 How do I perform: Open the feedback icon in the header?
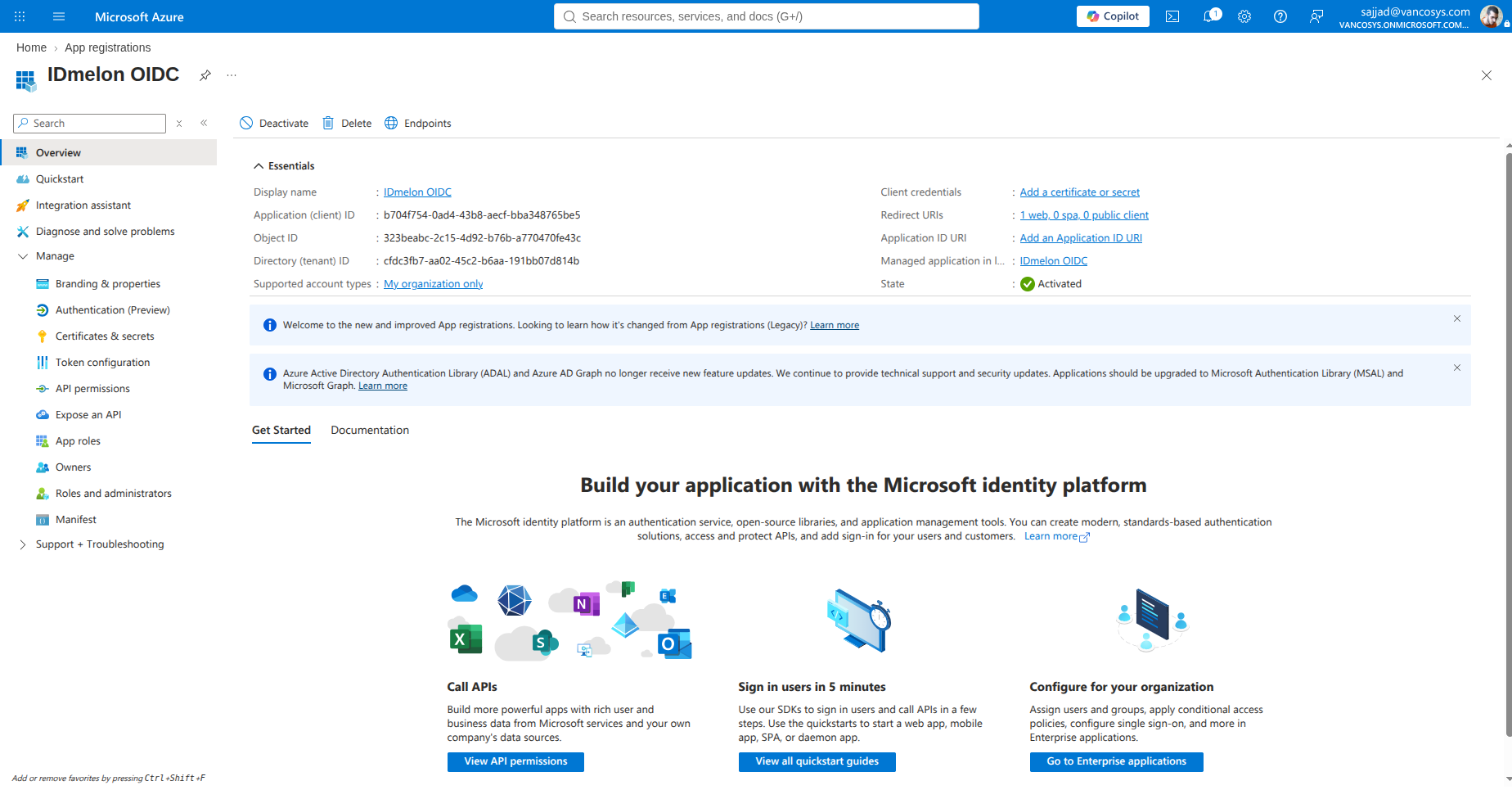coord(1316,16)
